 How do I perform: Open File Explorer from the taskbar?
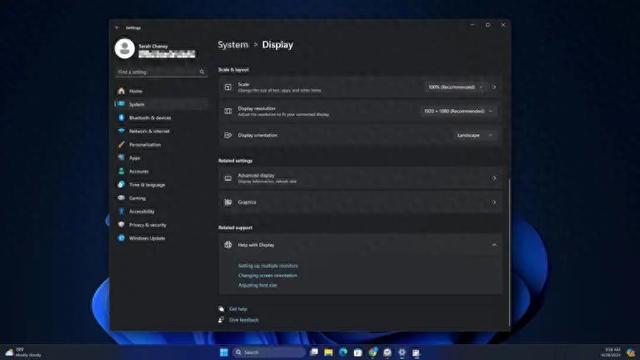tap(329, 352)
